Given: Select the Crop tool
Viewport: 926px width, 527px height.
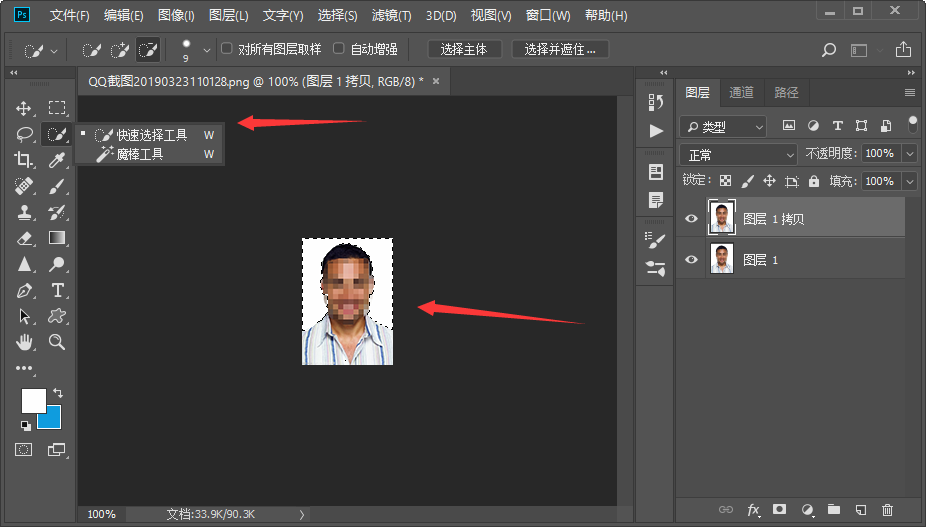Looking at the screenshot, I should 25,160.
